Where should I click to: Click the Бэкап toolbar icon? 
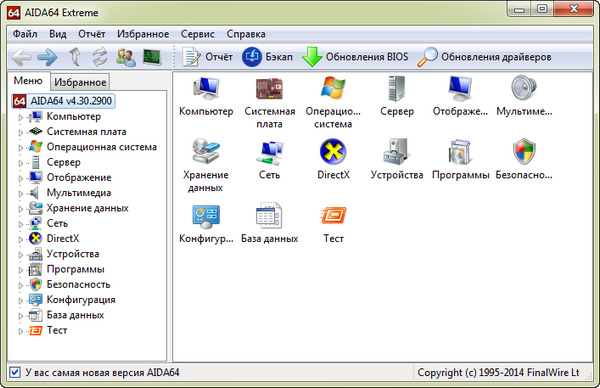252,57
